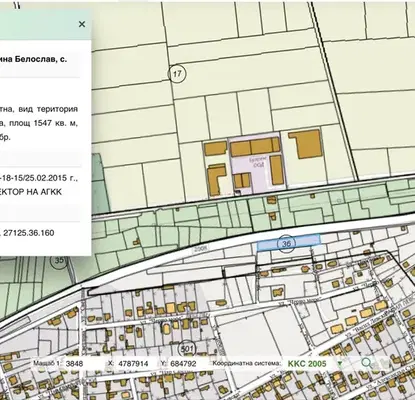
Task: Click the leftmost orange building beside the pink parcel
Action: point(216,149)
